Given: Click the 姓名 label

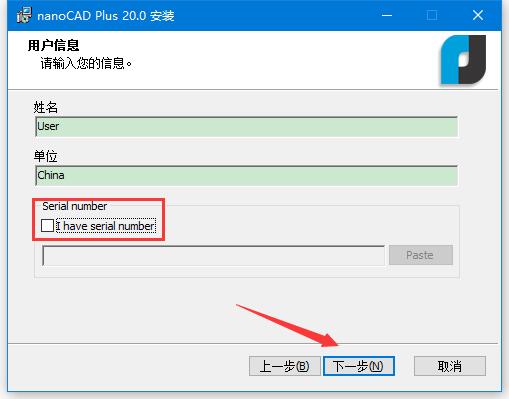Looking at the screenshot, I should (46, 107).
